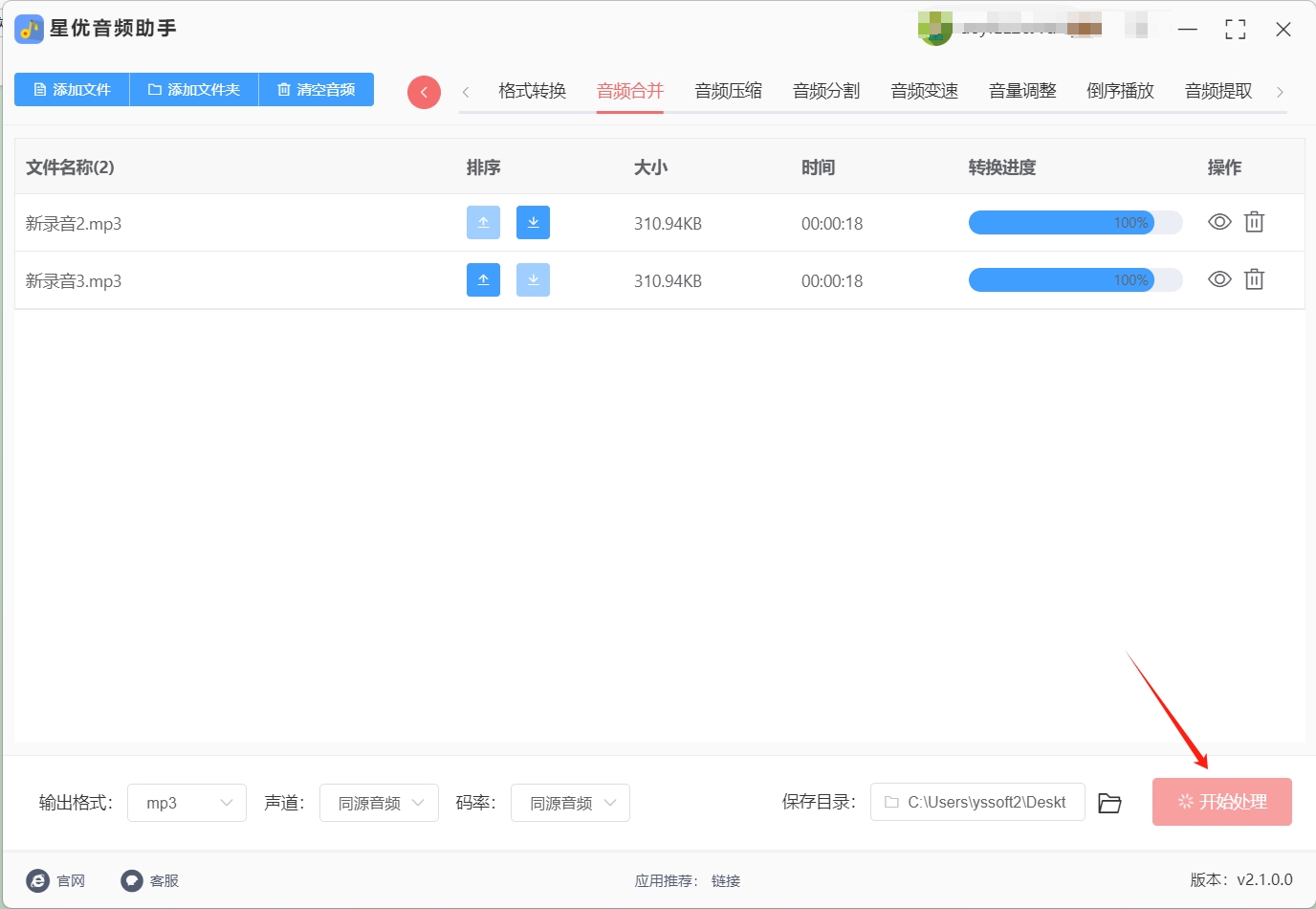The height and width of the screenshot is (909, 1316).
Task: Click the 排序 column header
Action: tap(484, 167)
